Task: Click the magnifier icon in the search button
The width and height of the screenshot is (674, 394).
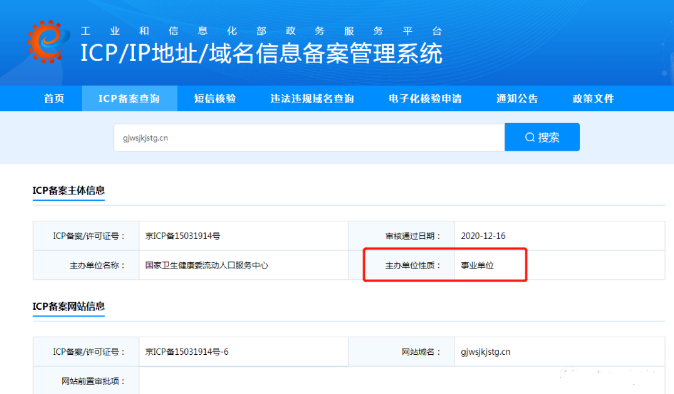Action: click(x=530, y=137)
